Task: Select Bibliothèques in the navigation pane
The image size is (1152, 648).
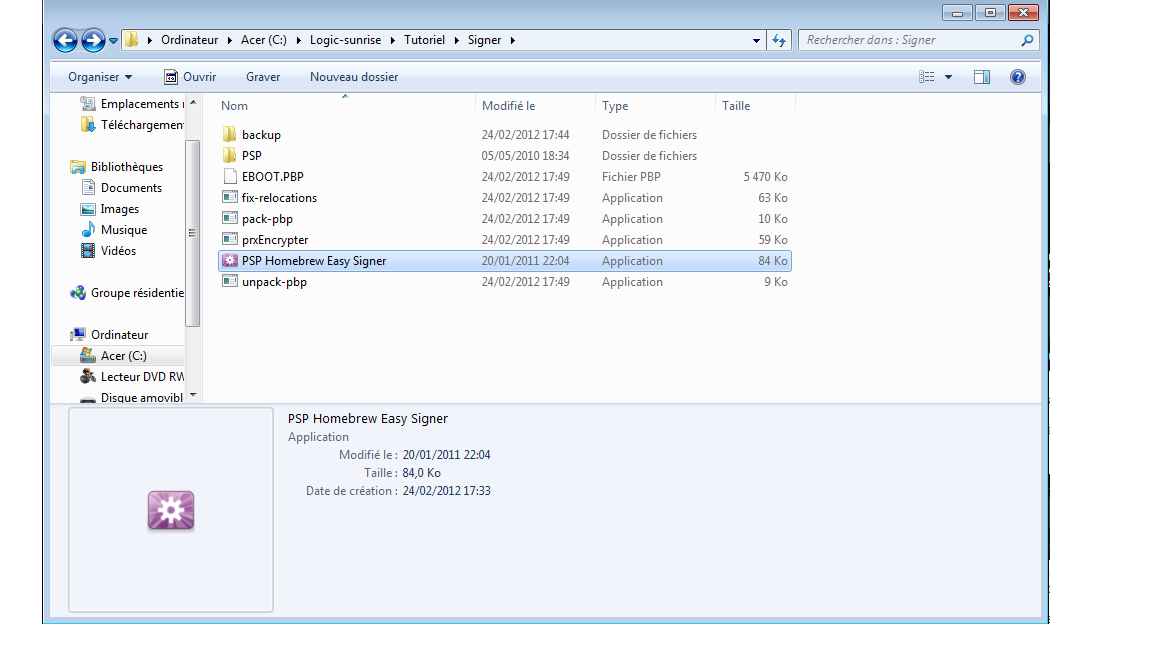Action: [x=117, y=167]
